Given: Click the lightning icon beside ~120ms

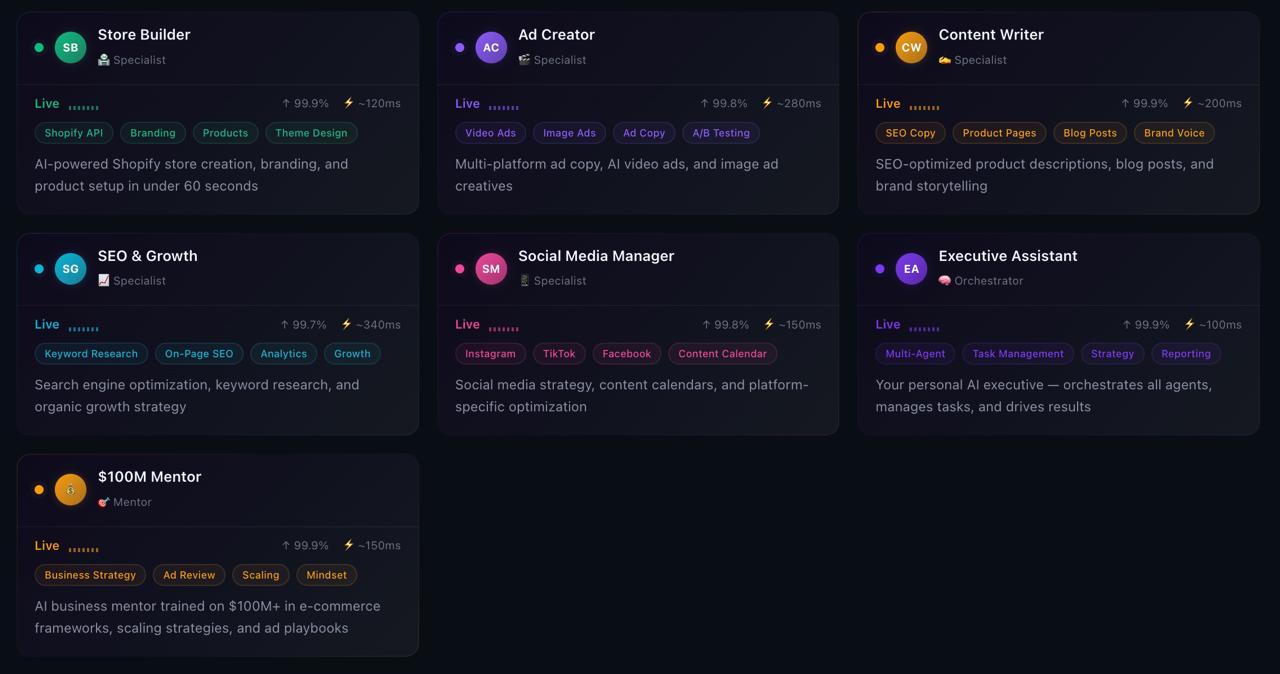Looking at the screenshot, I should pyautogui.click(x=349, y=103).
